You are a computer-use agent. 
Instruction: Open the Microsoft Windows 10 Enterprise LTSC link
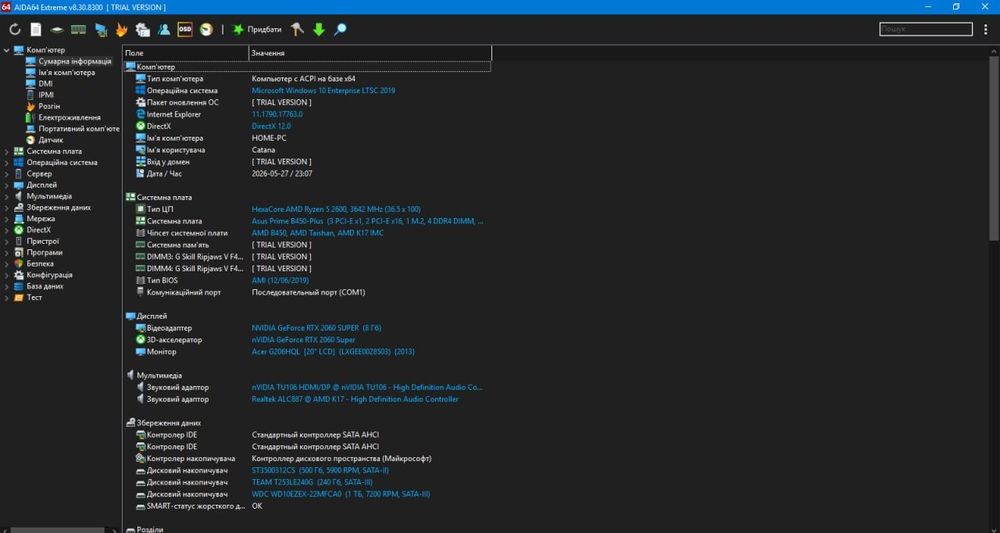pyautogui.click(x=323, y=91)
